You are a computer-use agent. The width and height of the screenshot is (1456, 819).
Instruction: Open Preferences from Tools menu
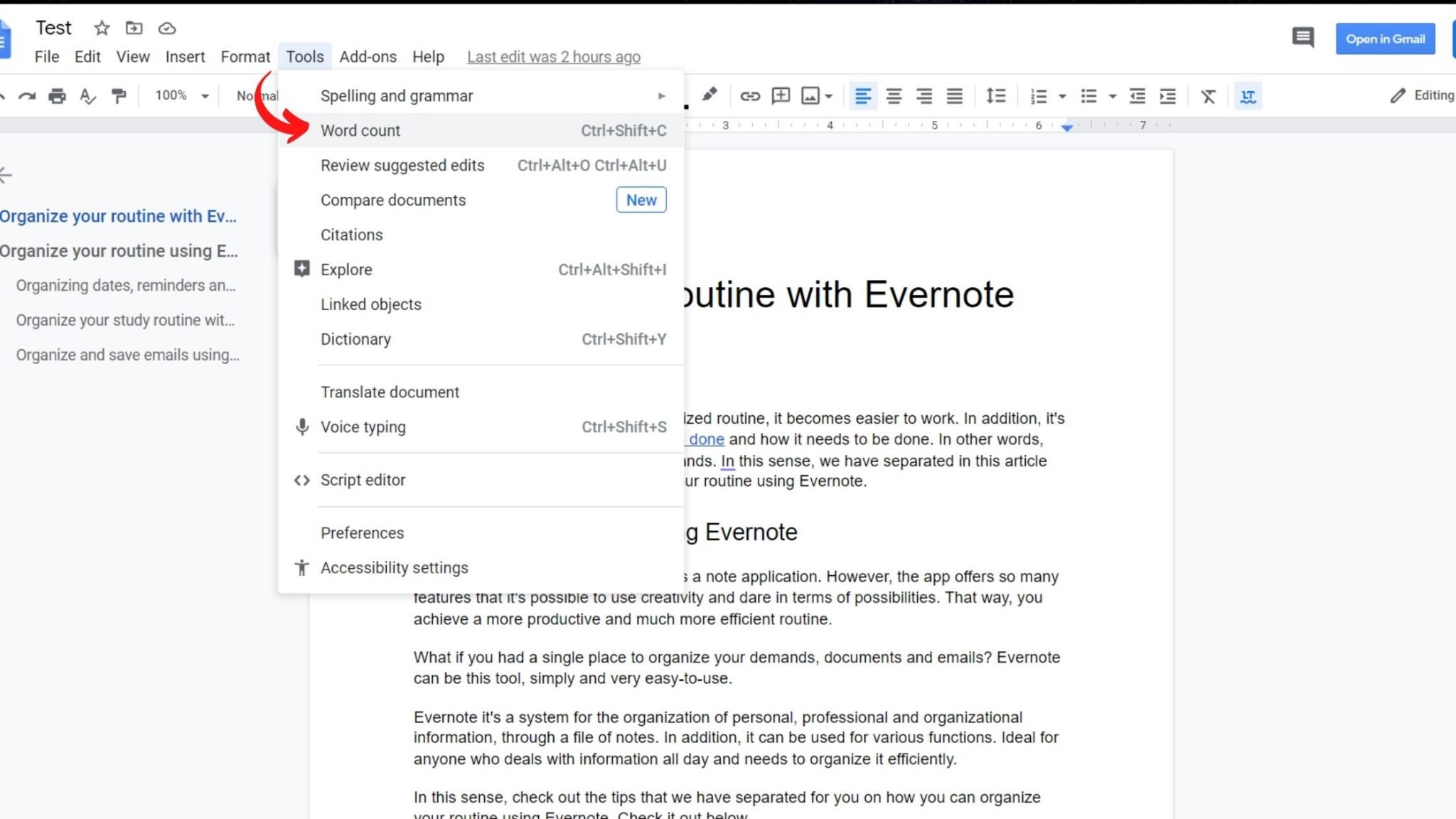(481, 533)
